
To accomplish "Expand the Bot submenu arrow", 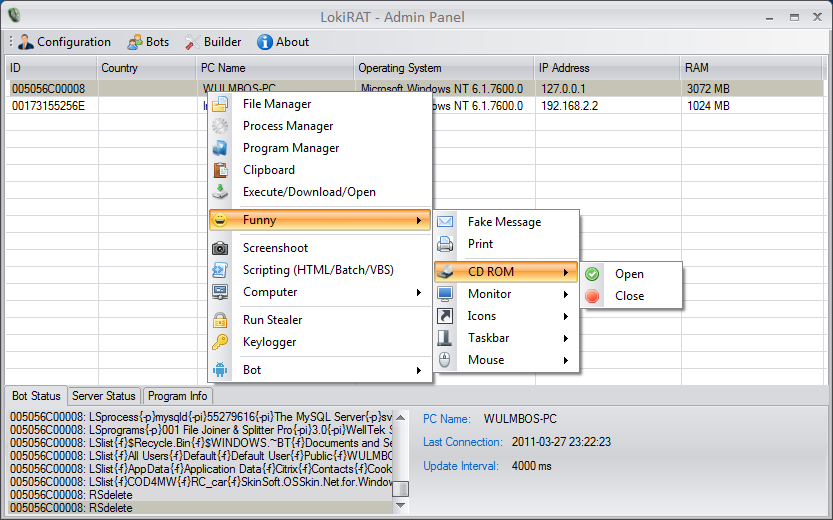I will pyautogui.click(x=419, y=370).
